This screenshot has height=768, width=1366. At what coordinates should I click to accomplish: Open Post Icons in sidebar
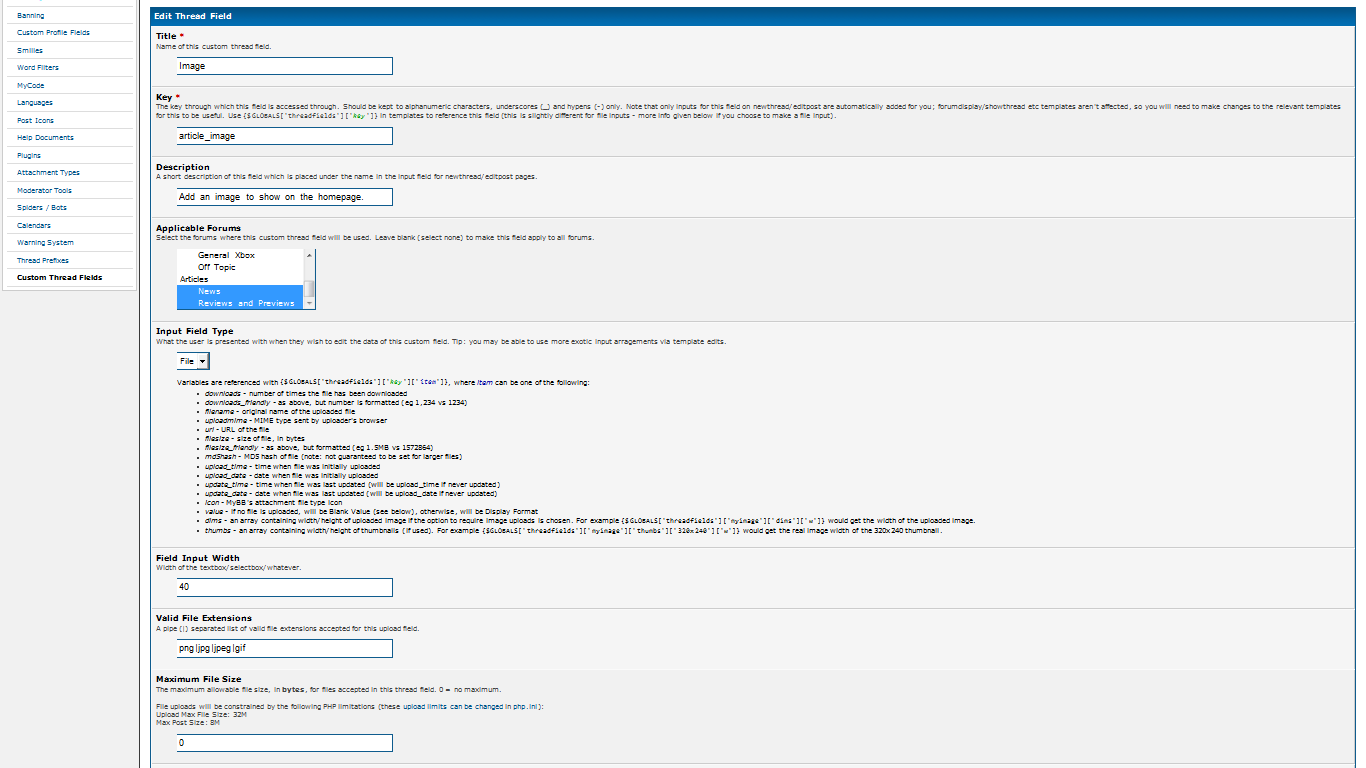[x=35, y=121]
